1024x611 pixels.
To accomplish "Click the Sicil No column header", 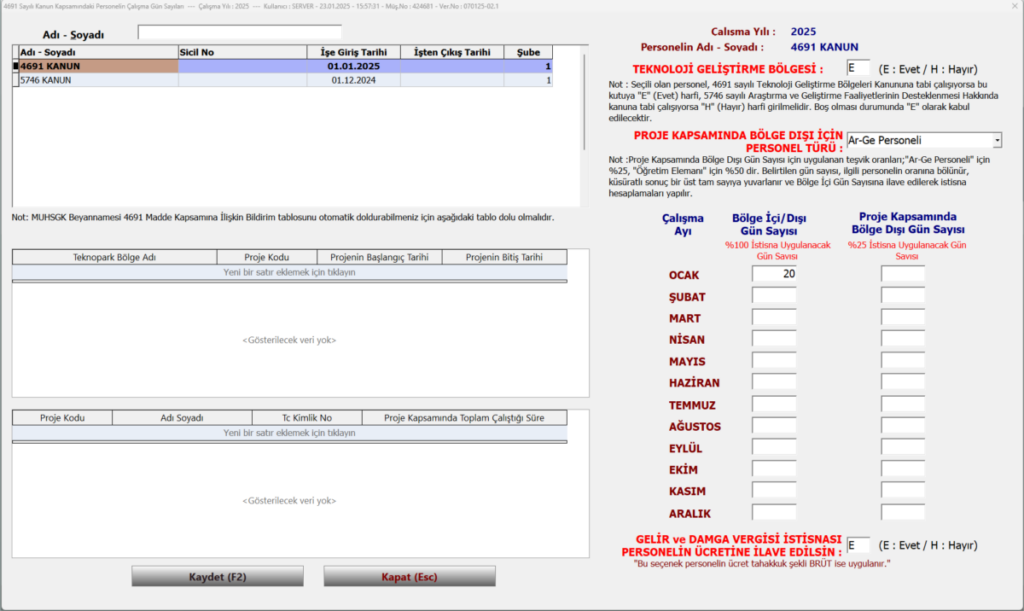I will pos(242,52).
